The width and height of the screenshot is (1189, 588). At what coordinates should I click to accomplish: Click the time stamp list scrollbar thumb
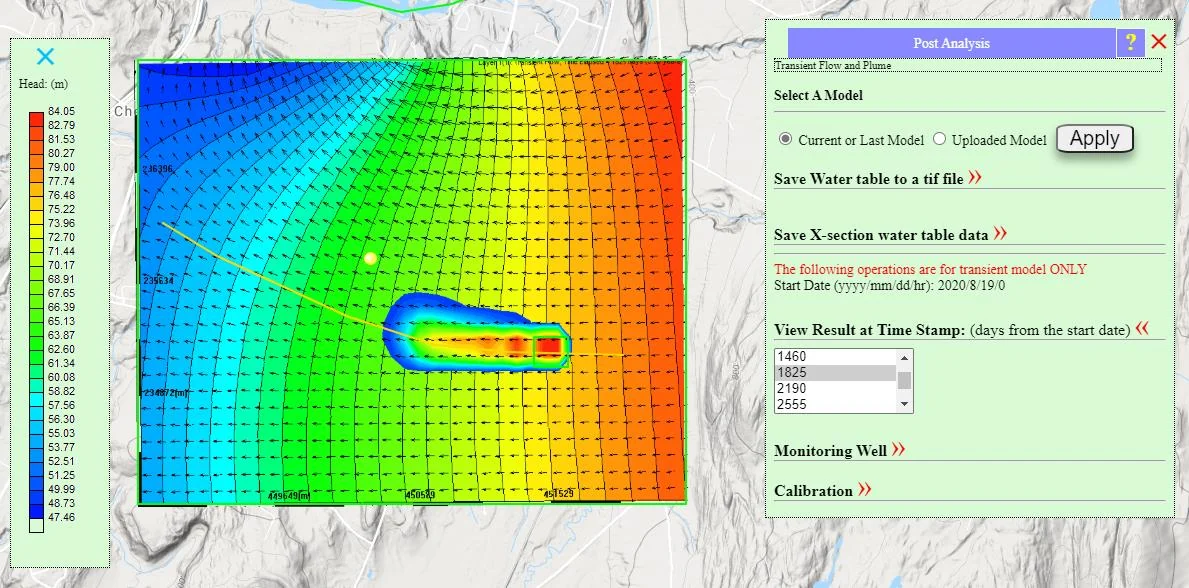pos(905,379)
